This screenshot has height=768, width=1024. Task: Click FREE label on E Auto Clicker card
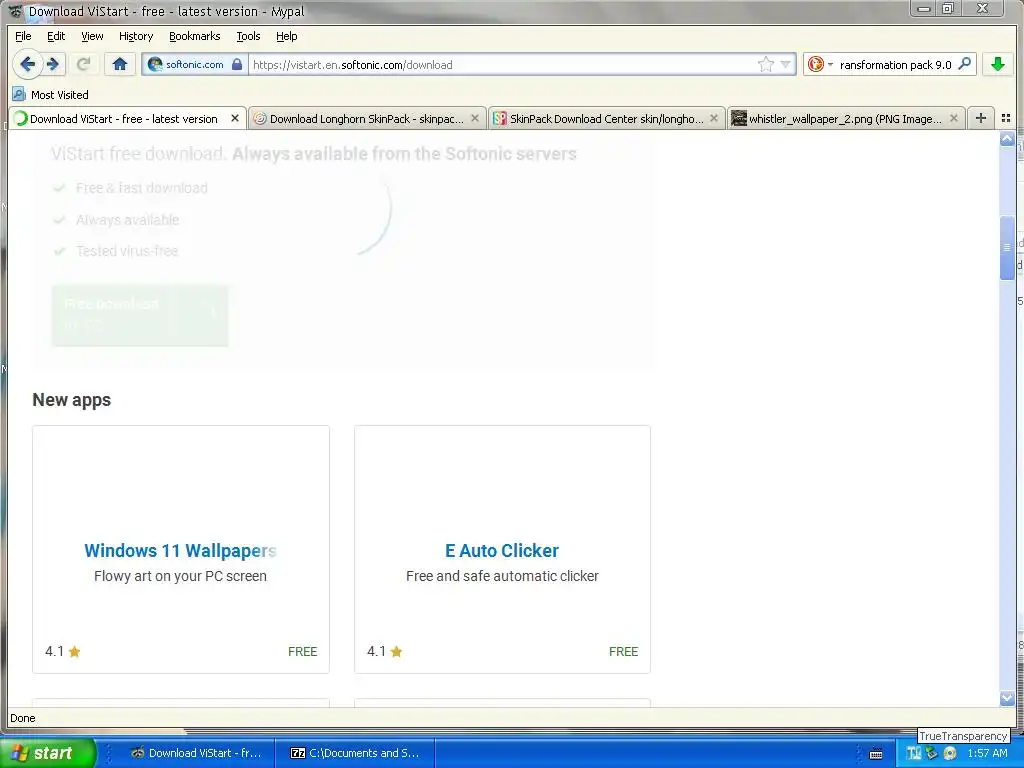624,652
